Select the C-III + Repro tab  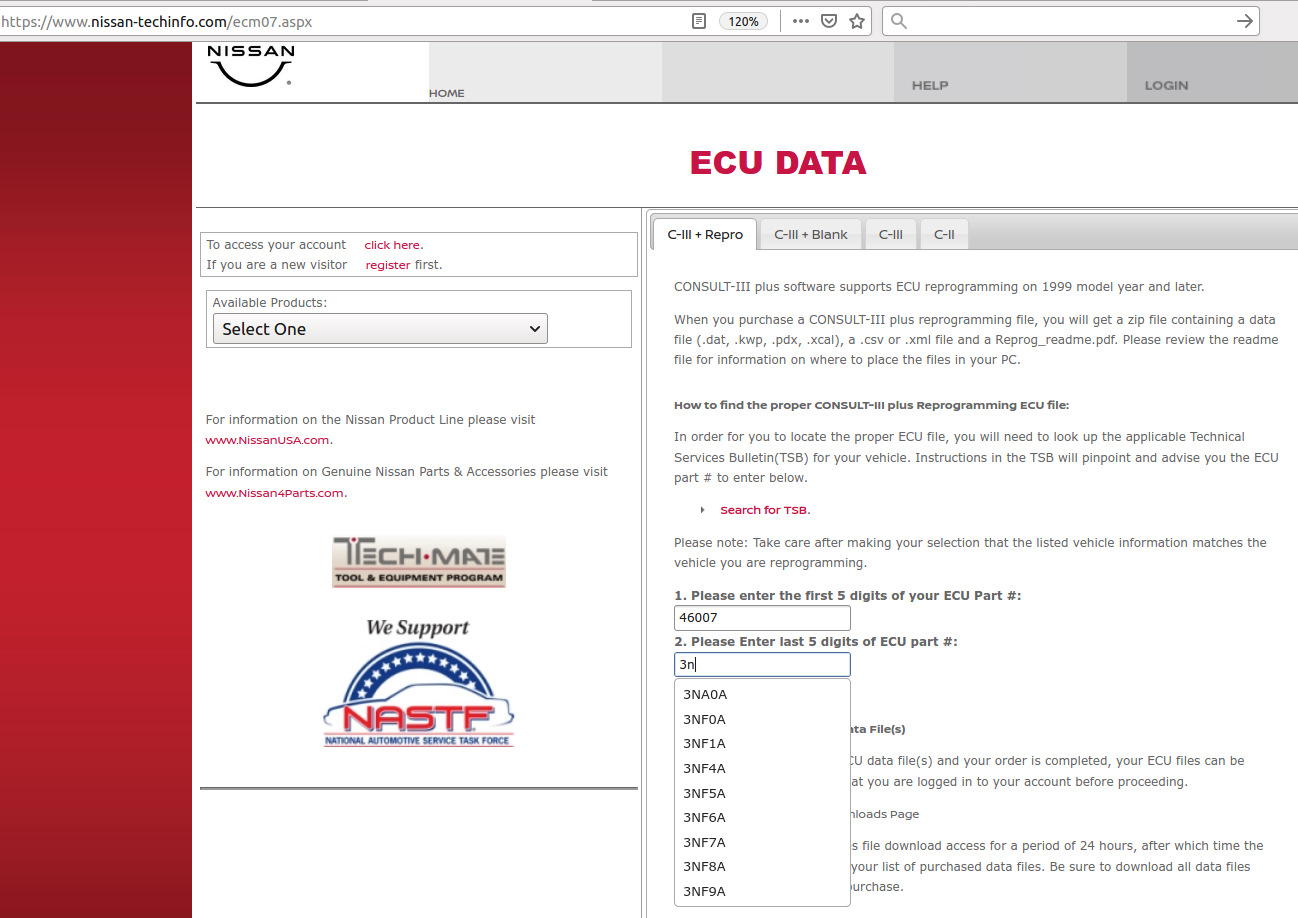click(x=705, y=234)
